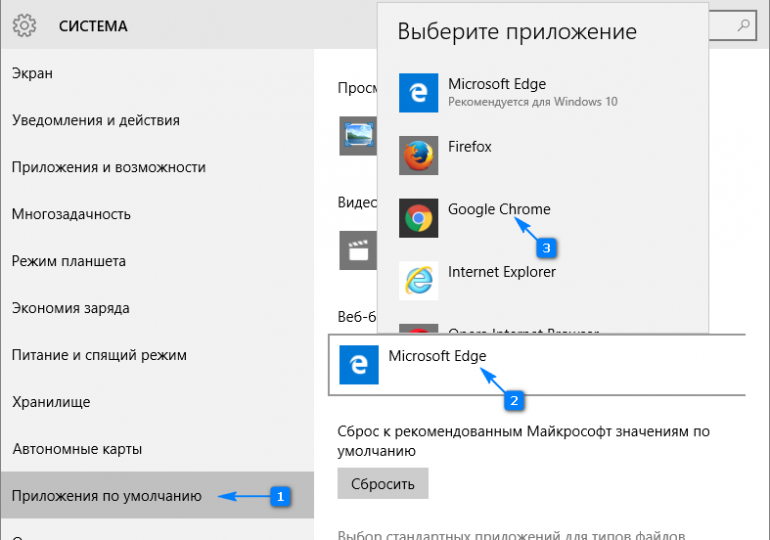Go to Приложения и возможности
This screenshot has height=540, width=770.
(x=109, y=167)
